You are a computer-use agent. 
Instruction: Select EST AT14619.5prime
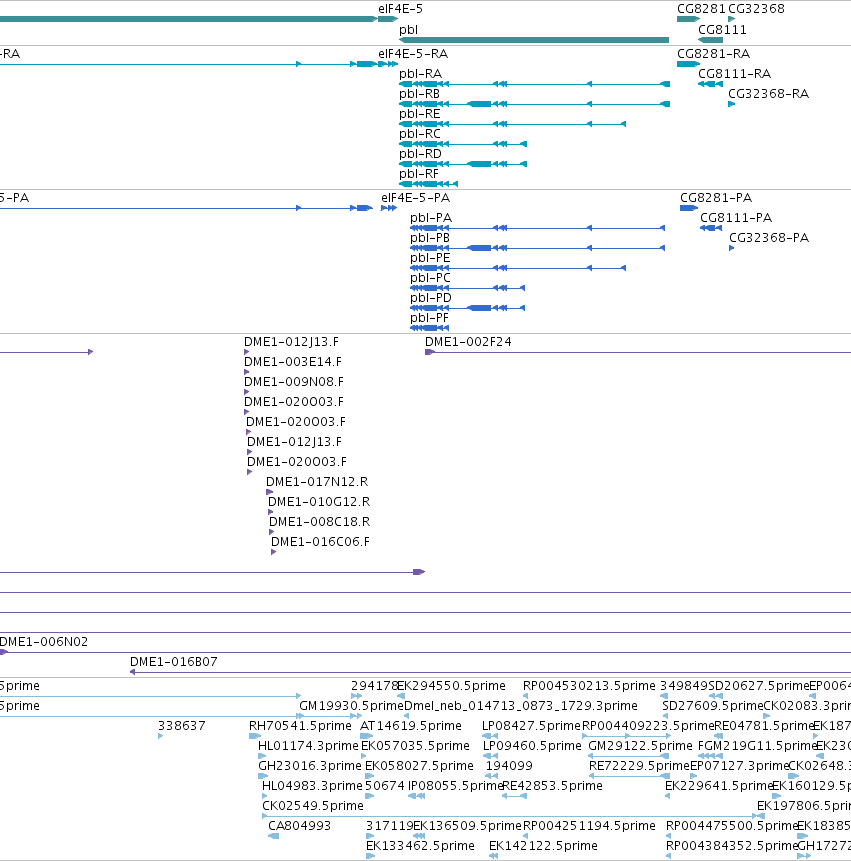[x=367, y=736]
